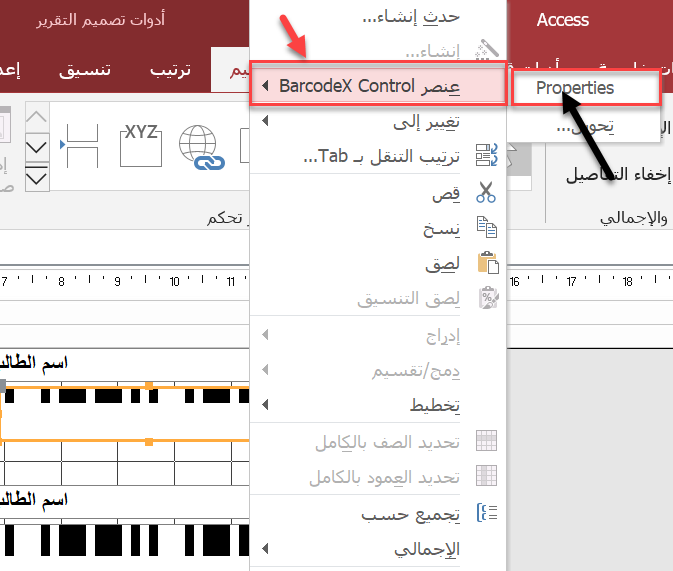Viewport: 673px width, 571px height.
Task: Select the lower barcode in report
Action: click(x=124, y=540)
